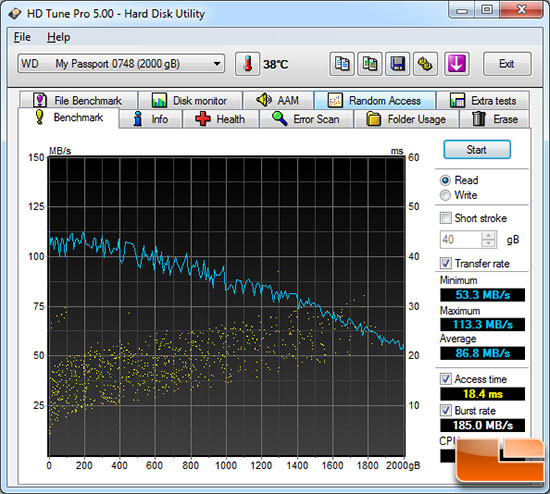Minimize the HD Tune Pro window

click(x=462, y=10)
